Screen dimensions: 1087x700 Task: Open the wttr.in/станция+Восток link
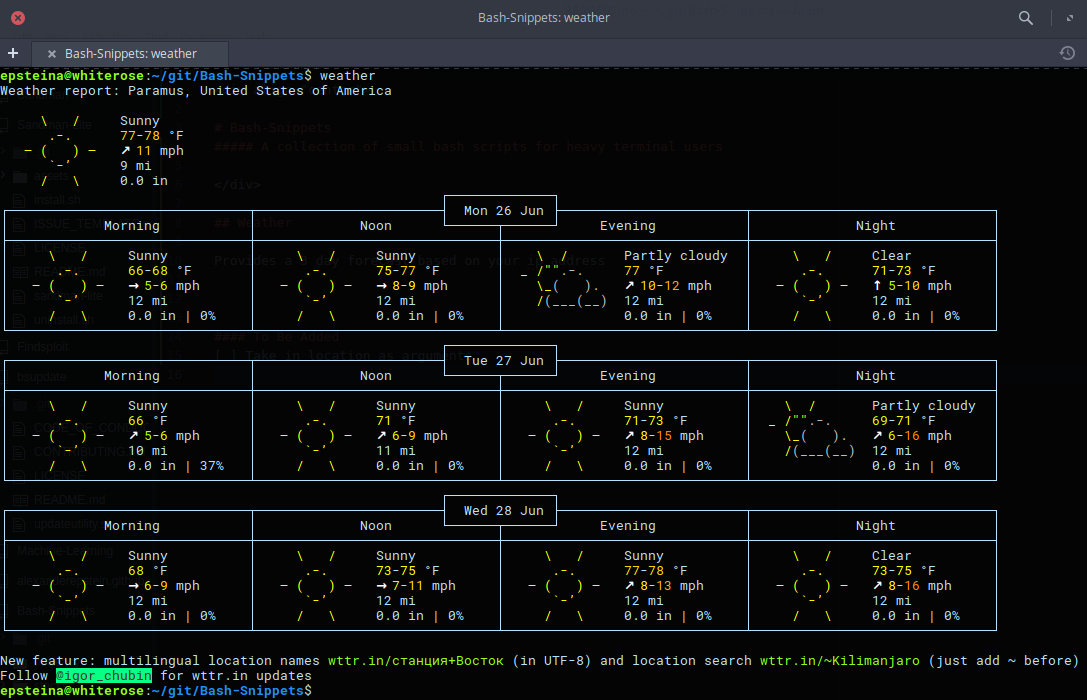[415, 660]
